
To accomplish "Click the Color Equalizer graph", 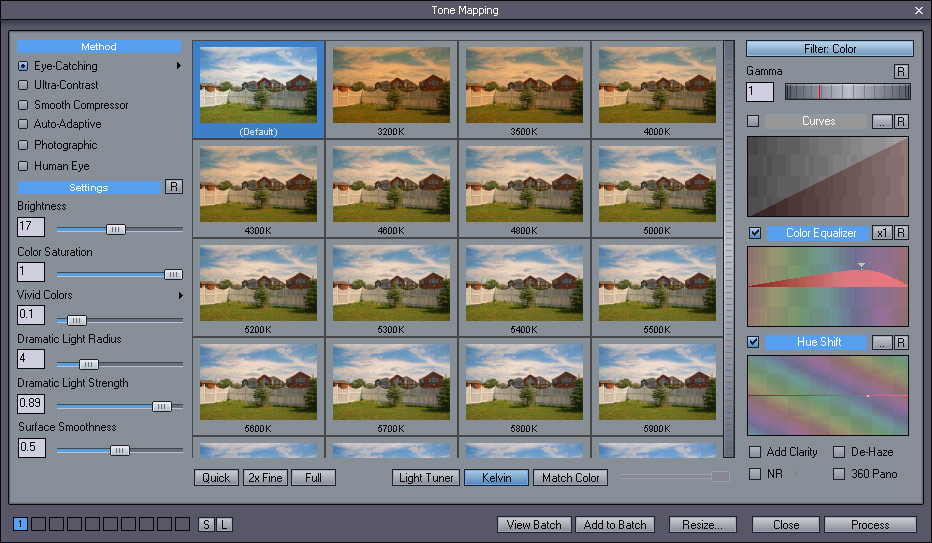I will [x=827, y=286].
